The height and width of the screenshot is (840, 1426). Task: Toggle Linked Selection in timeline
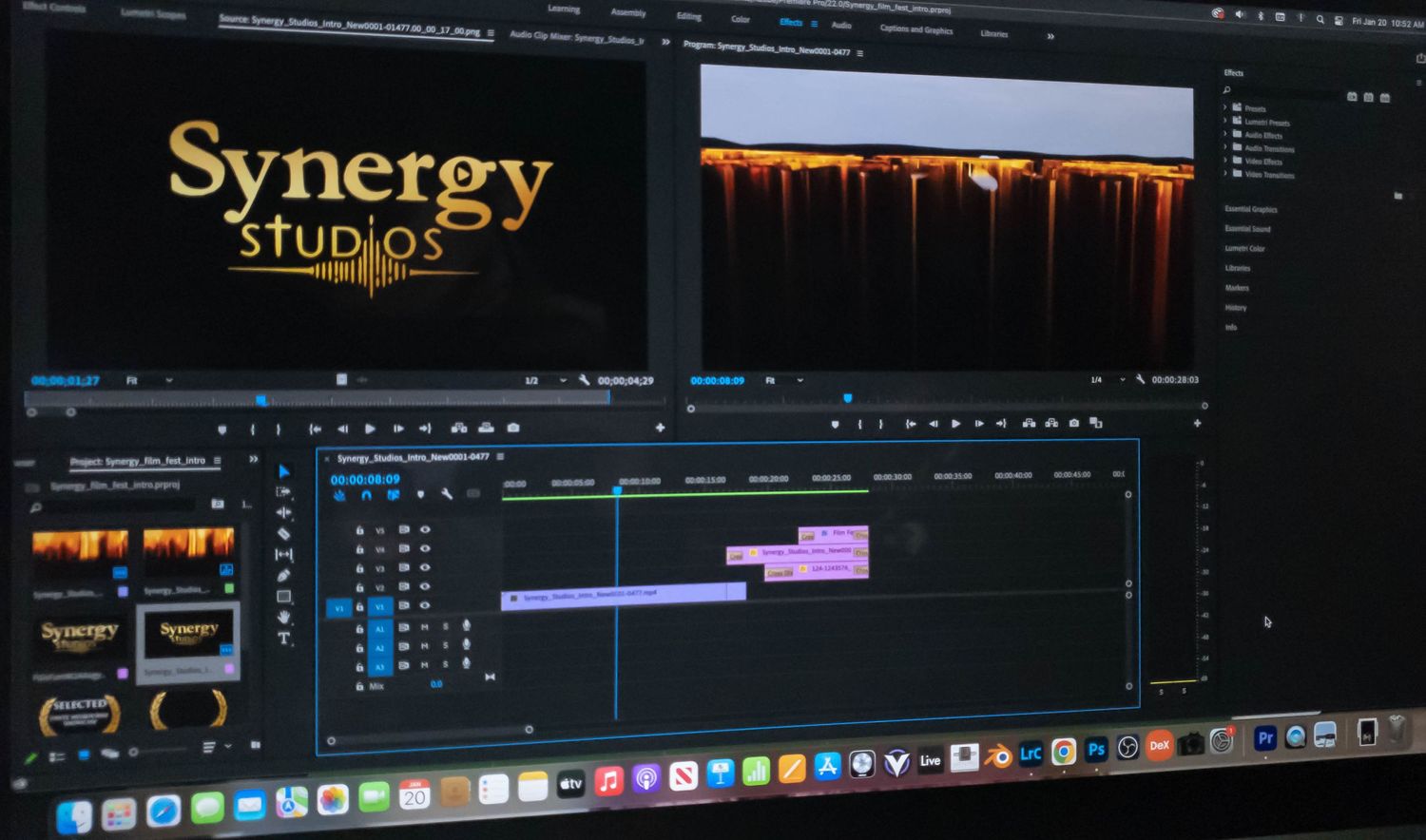pos(393,495)
